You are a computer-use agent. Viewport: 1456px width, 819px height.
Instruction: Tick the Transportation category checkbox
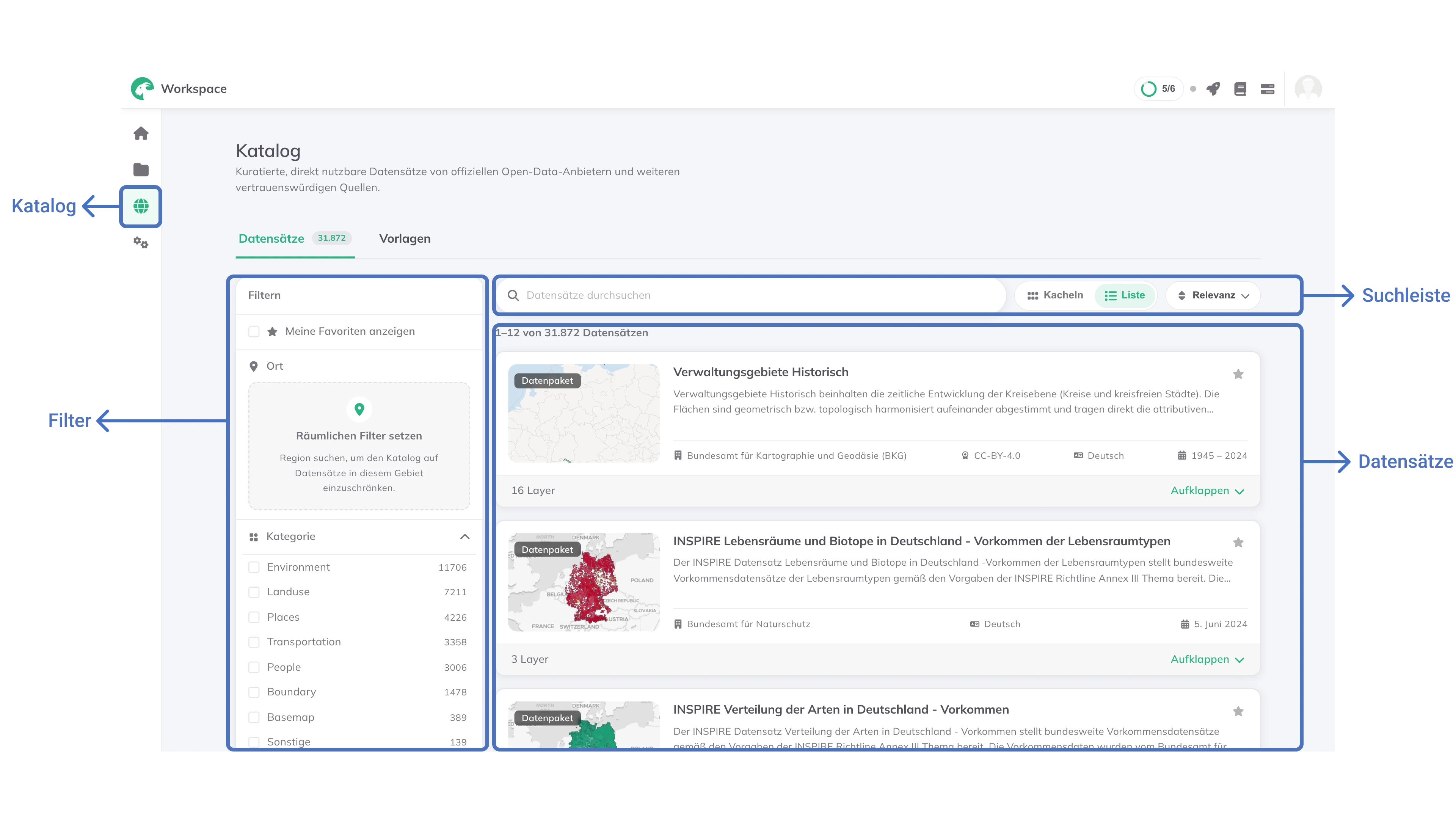(x=254, y=642)
